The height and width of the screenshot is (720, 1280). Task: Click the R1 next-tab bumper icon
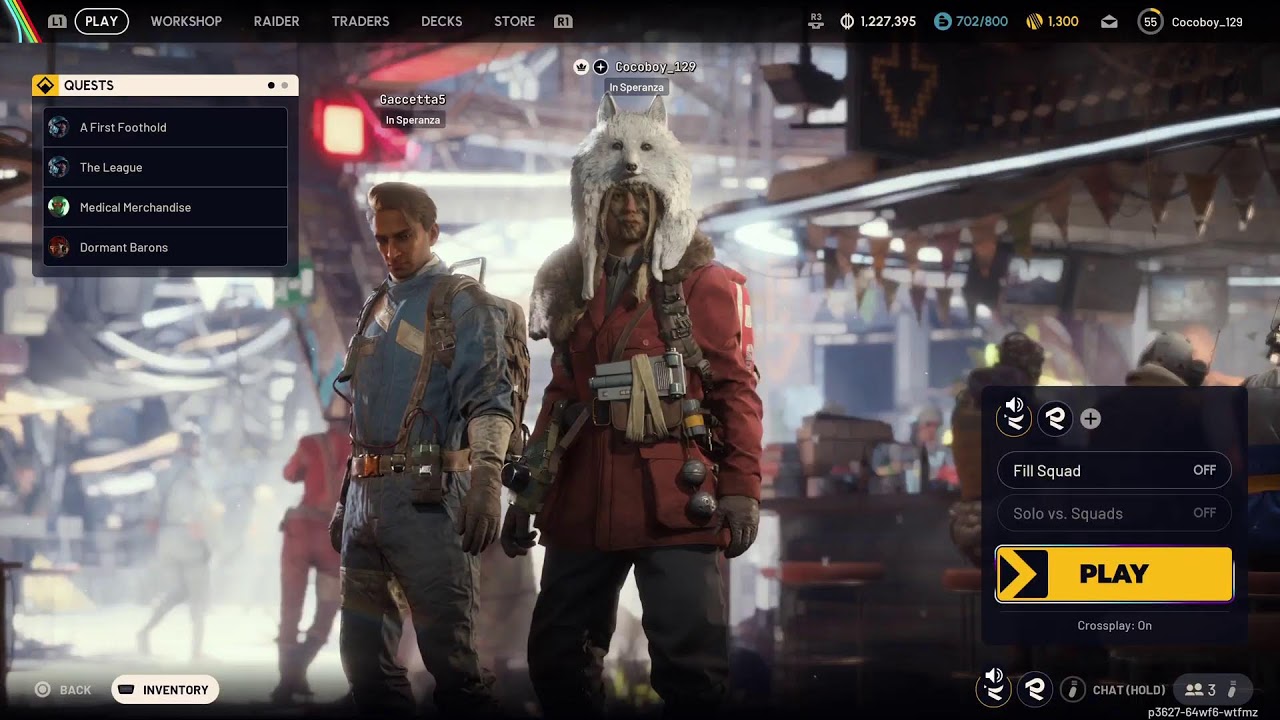pyautogui.click(x=562, y=21)
